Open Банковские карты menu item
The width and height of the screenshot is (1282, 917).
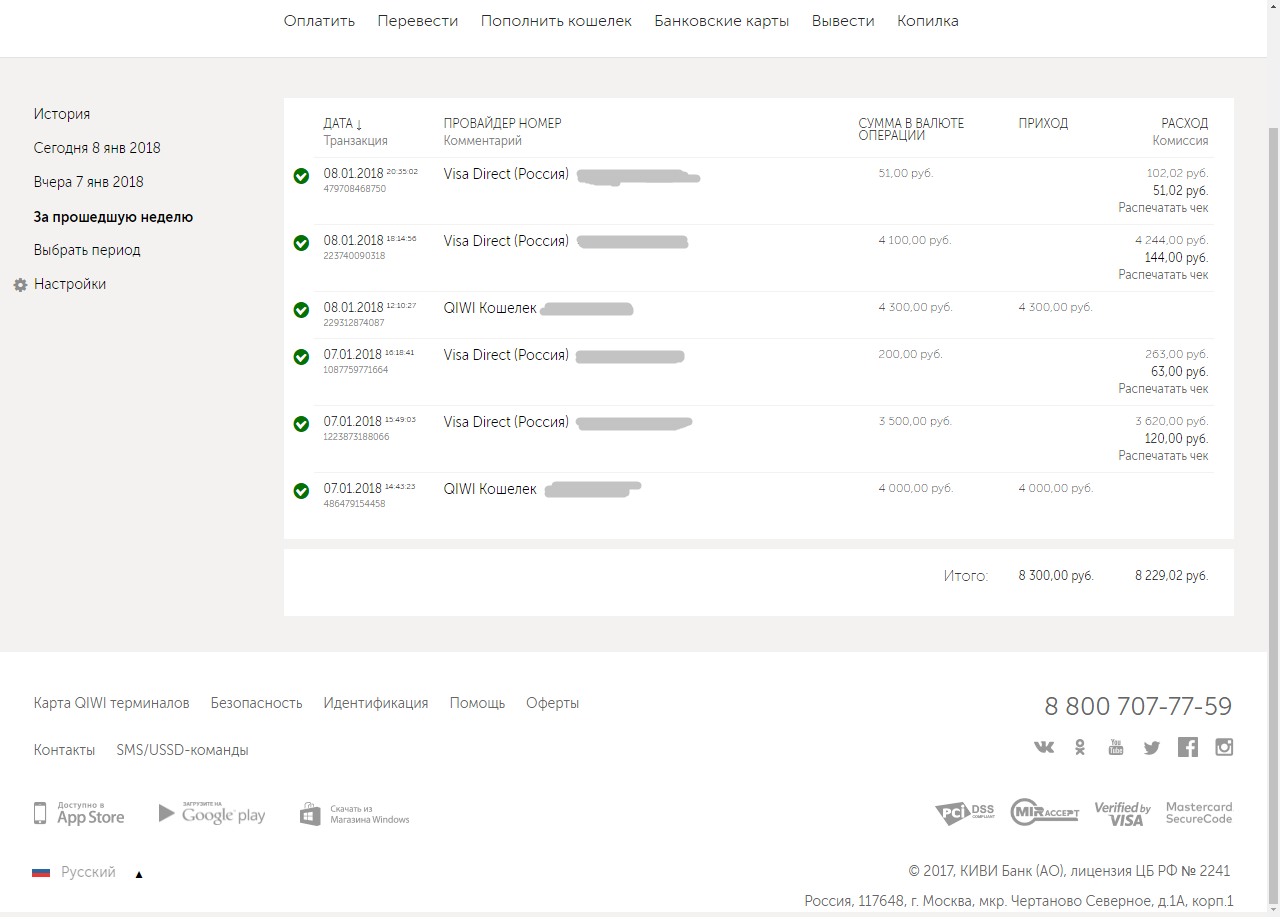(722, 21)
